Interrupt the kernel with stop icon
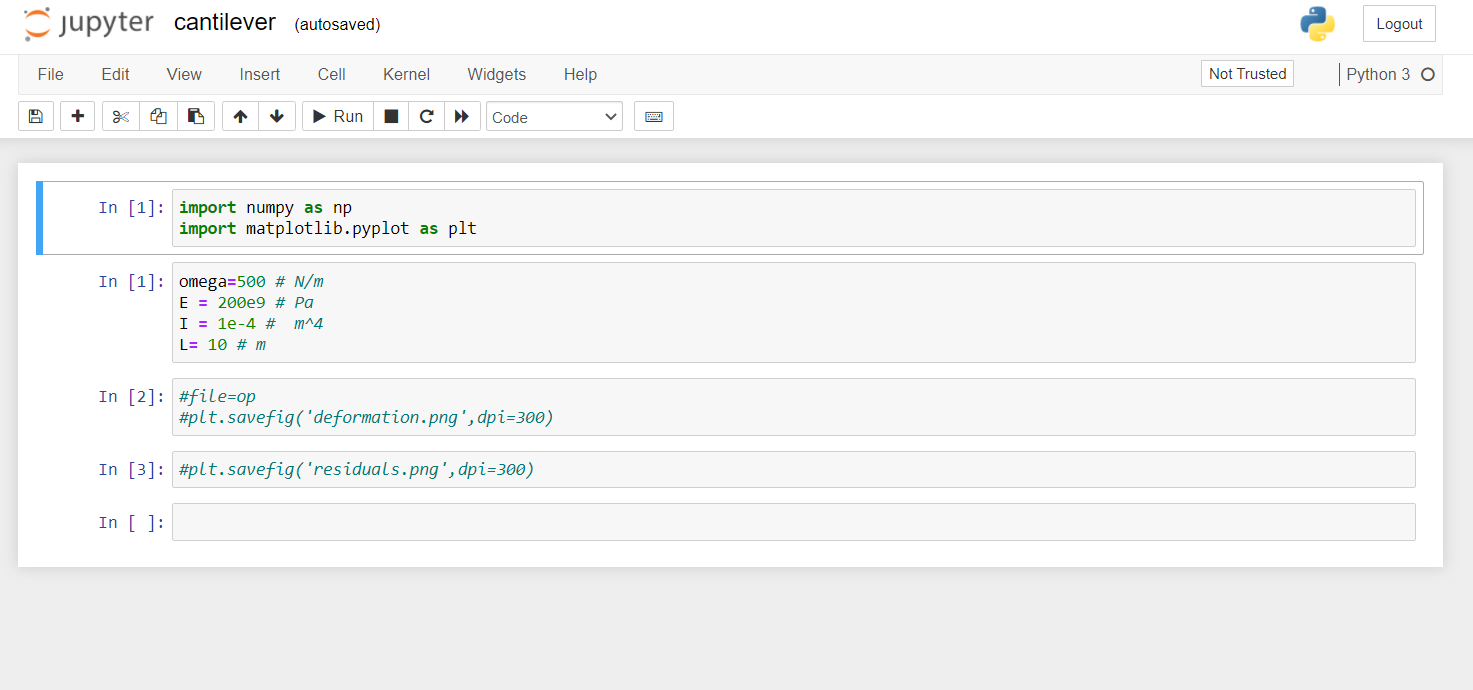1473x690 pixels. 391,116
